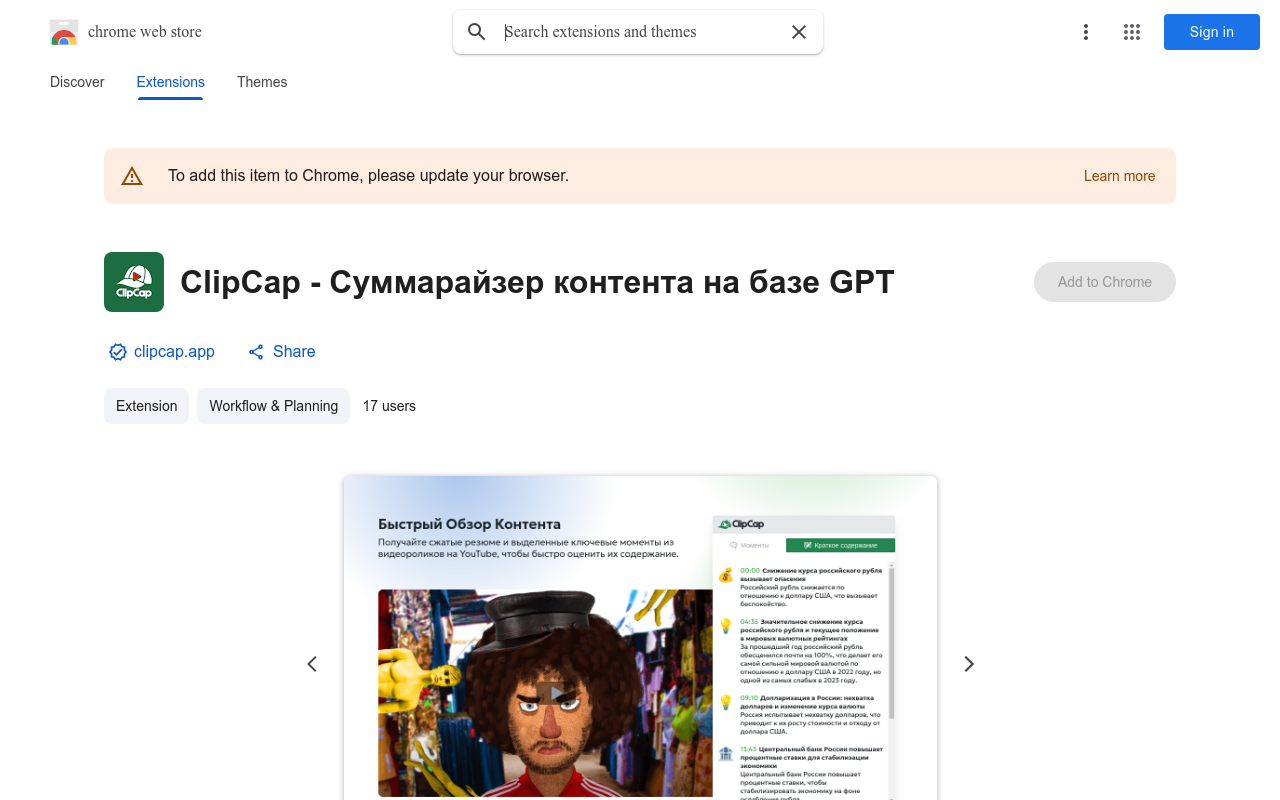Focus the Search extensions and themes field
Screen dimensions: 1280x800
tap(640, 32)
